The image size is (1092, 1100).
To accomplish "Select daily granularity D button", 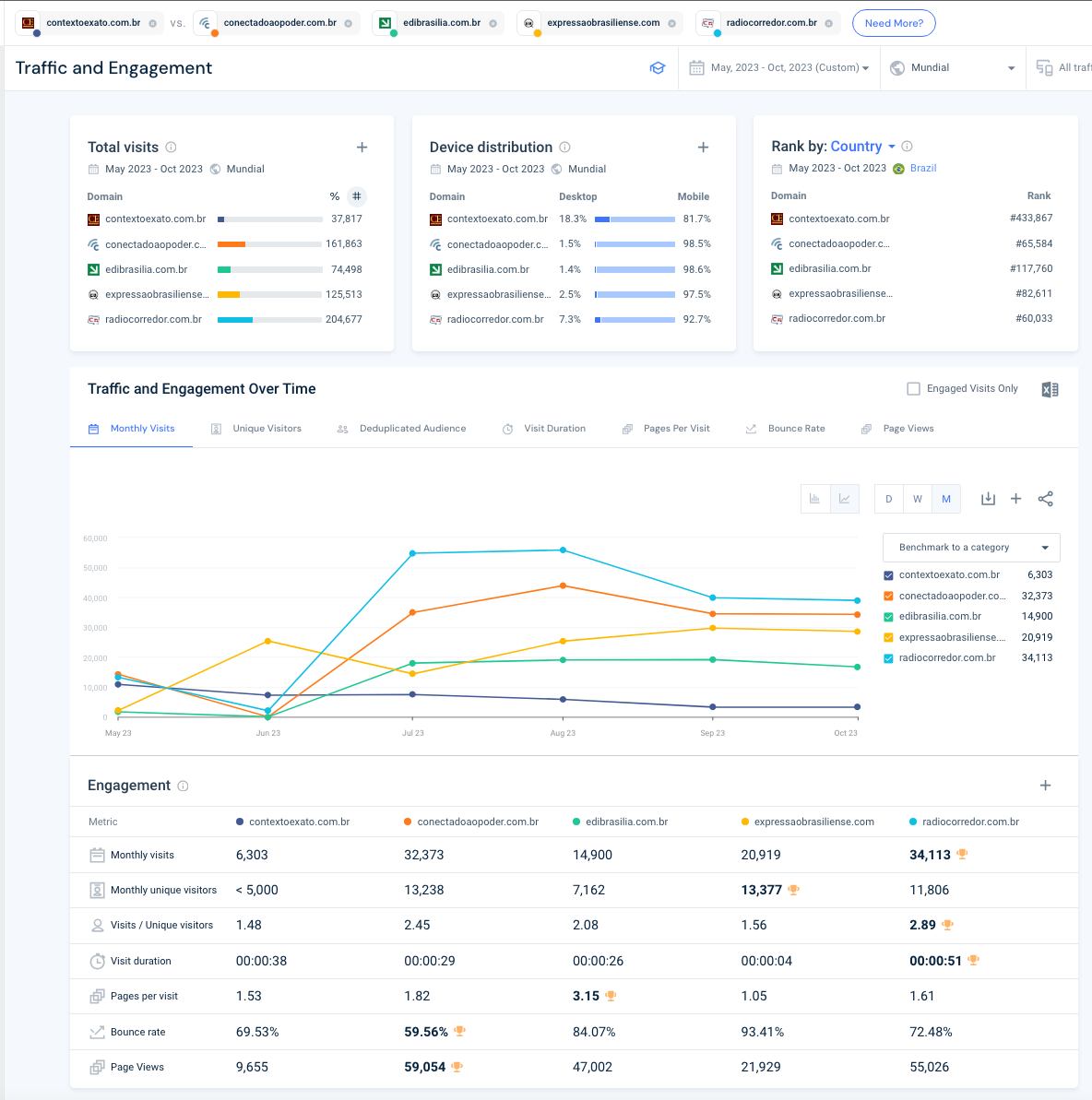I will coord(888,499).
